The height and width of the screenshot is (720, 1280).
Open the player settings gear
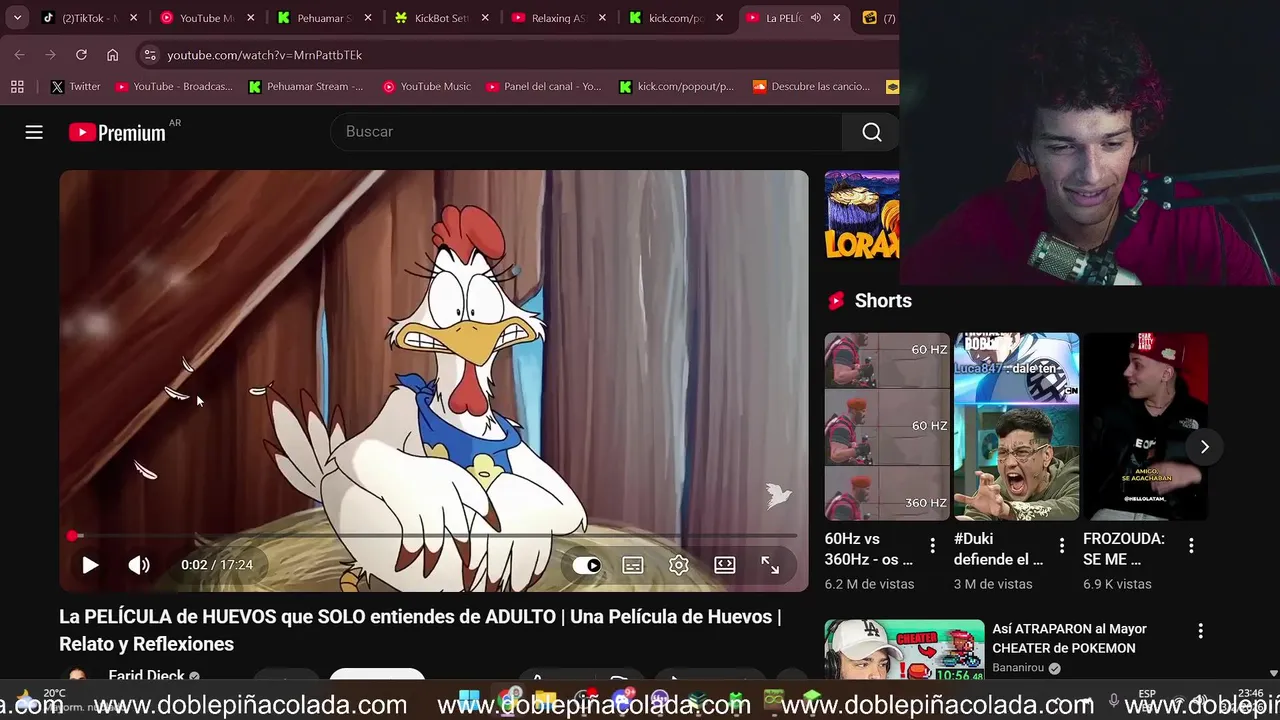679,565
